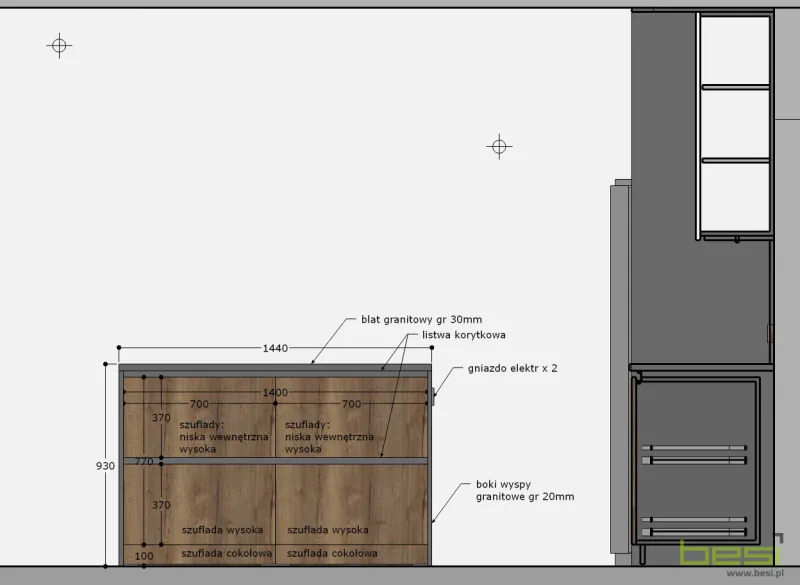Select the left "szuflada wysoka" label

click(222, 530)
